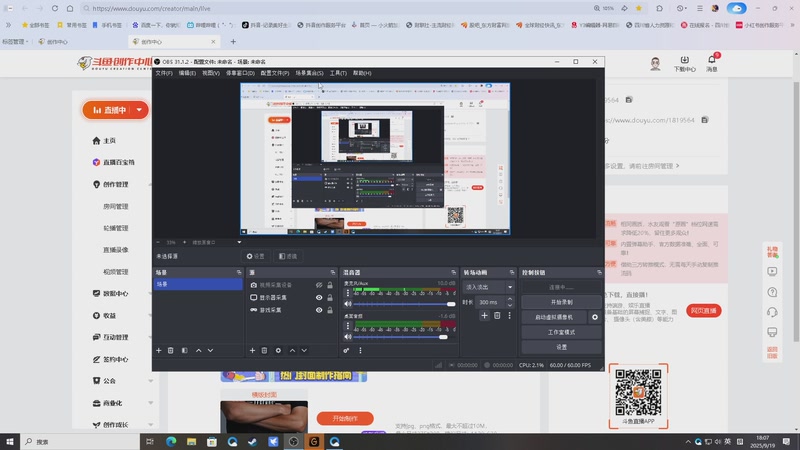Click Start Virtual Camera button
The width and height of the screenshot is (800, 450).
[554, 317]
